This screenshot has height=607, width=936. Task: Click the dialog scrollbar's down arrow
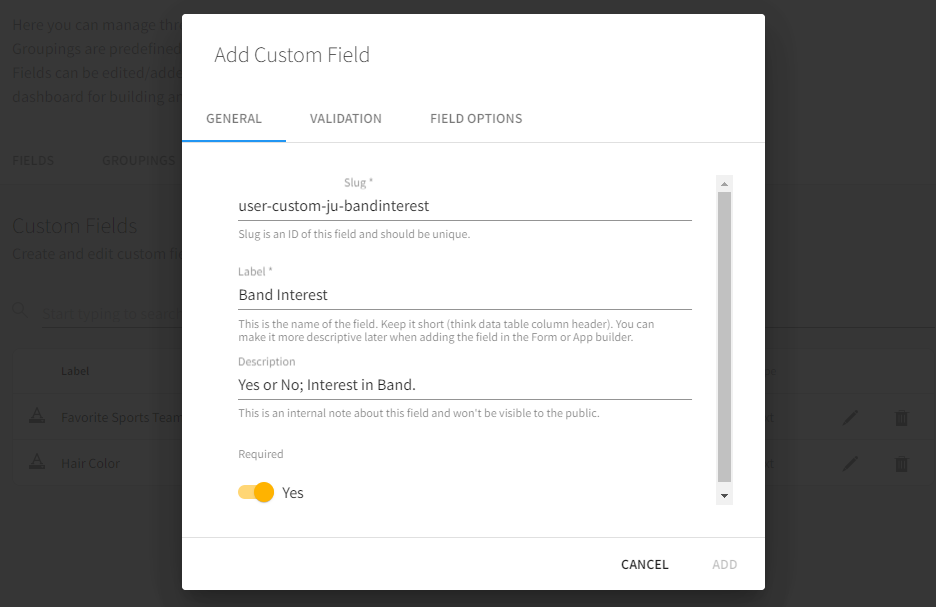tap(725, 496)
